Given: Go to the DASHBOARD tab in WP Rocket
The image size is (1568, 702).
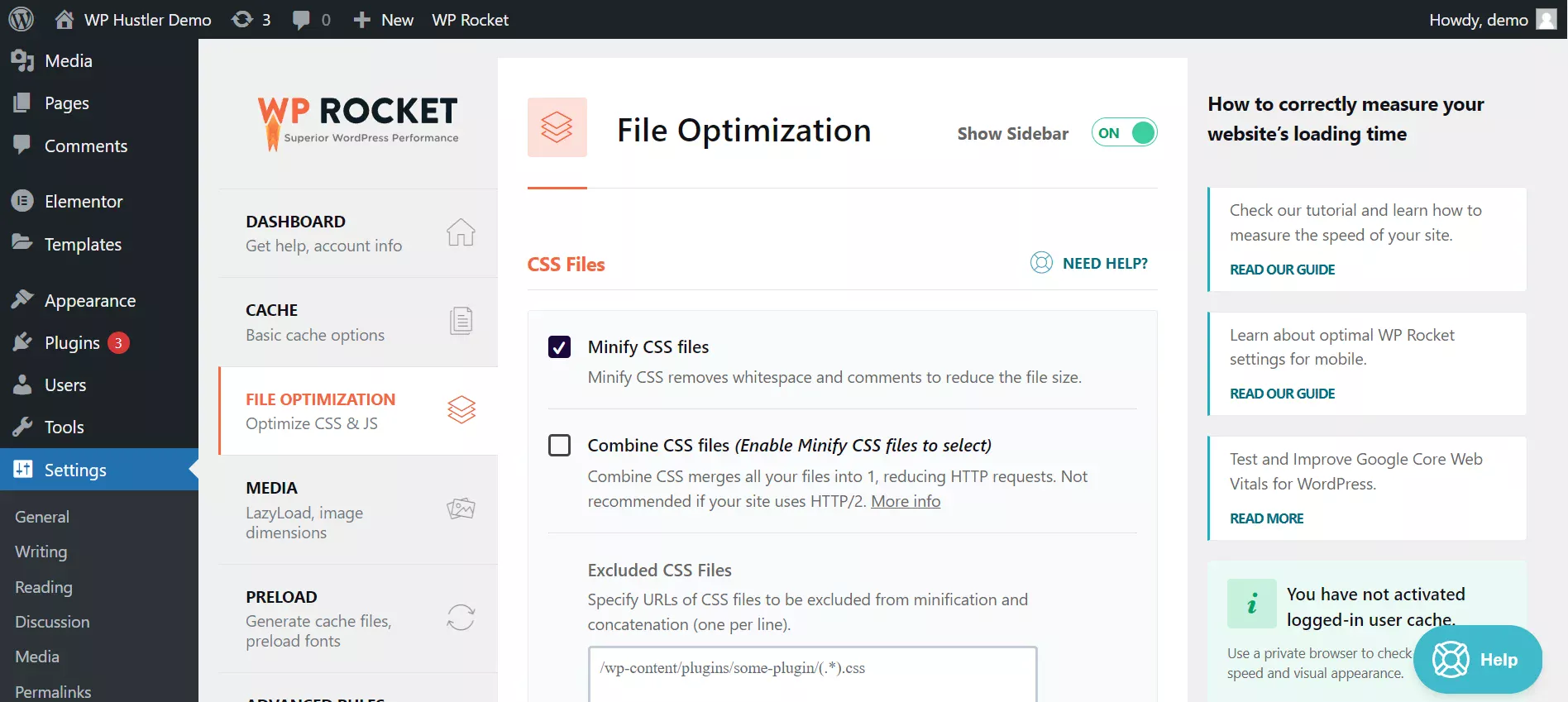Looking at the screenshot, I should click(358, 233).
